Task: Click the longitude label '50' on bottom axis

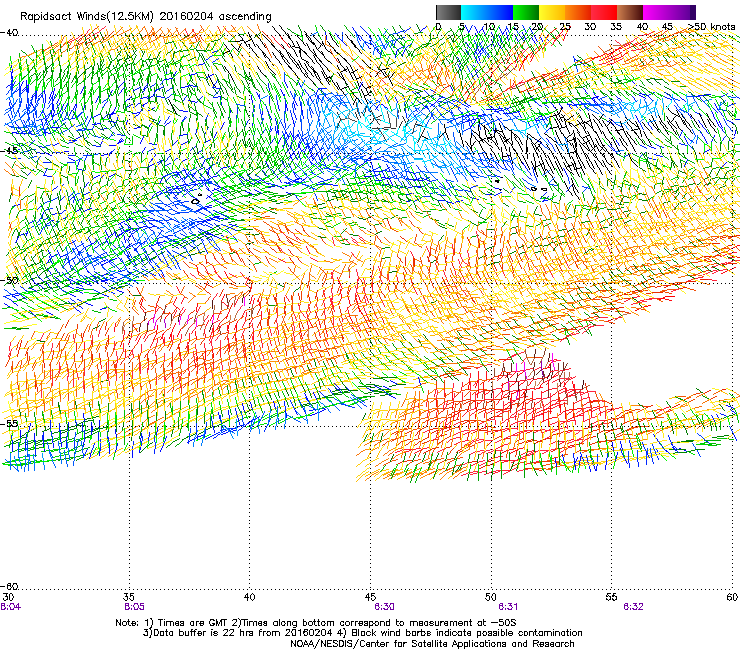Action: 491,597
